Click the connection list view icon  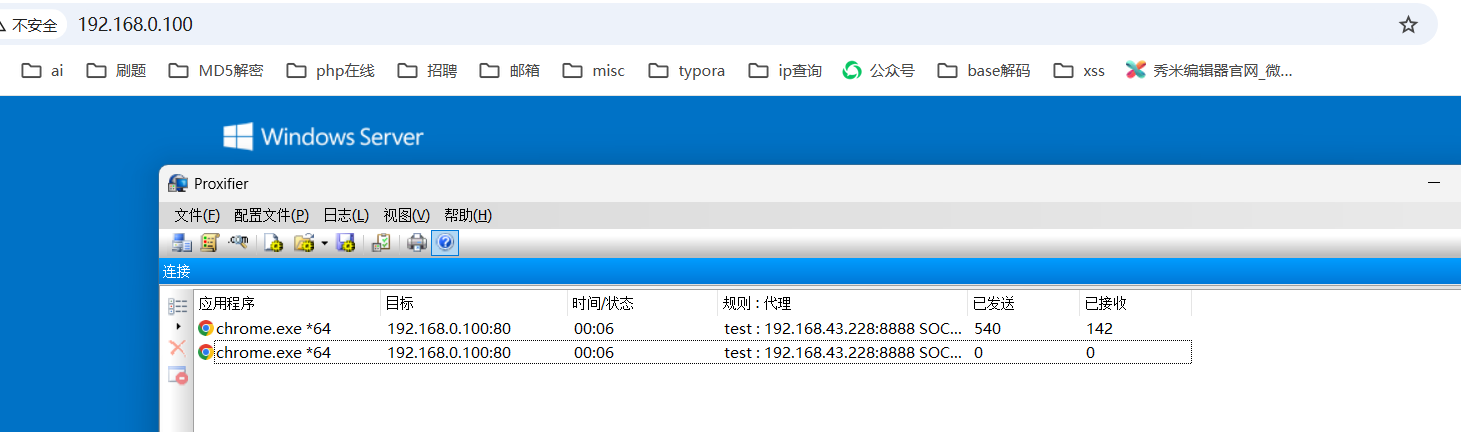pyautogui.click(x=178, y=306)
